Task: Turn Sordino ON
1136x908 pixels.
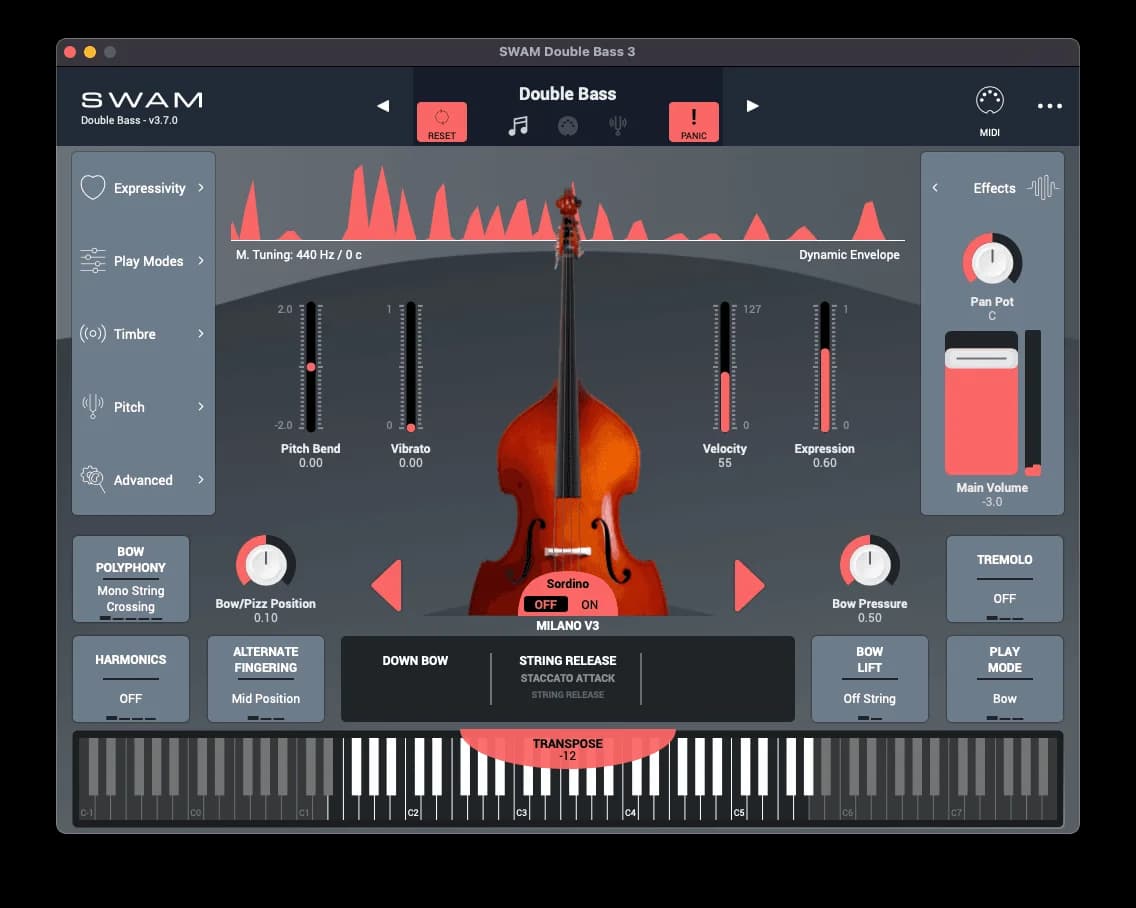Action: click(590, 604)
